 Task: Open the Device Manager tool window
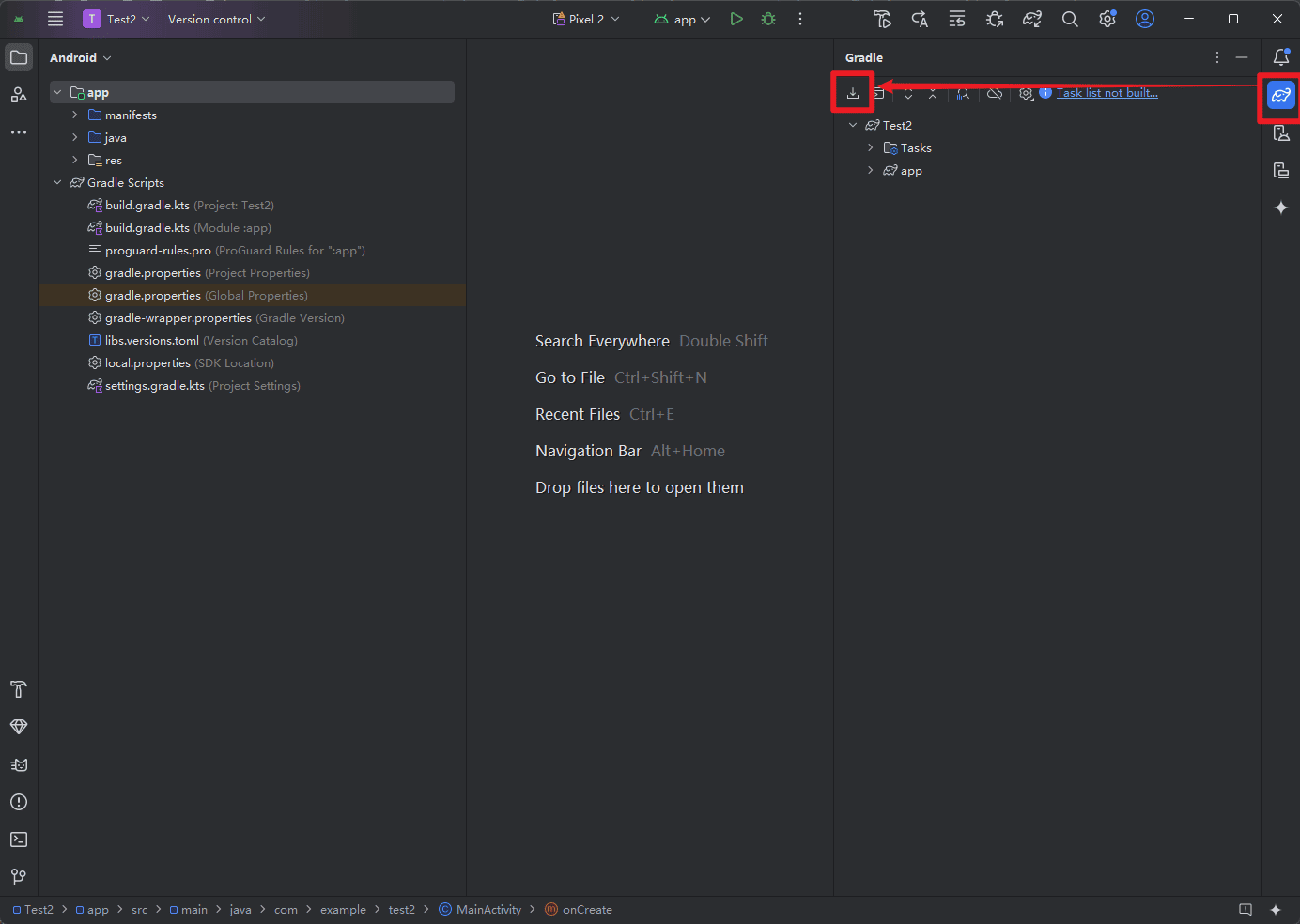(1281, 132)
